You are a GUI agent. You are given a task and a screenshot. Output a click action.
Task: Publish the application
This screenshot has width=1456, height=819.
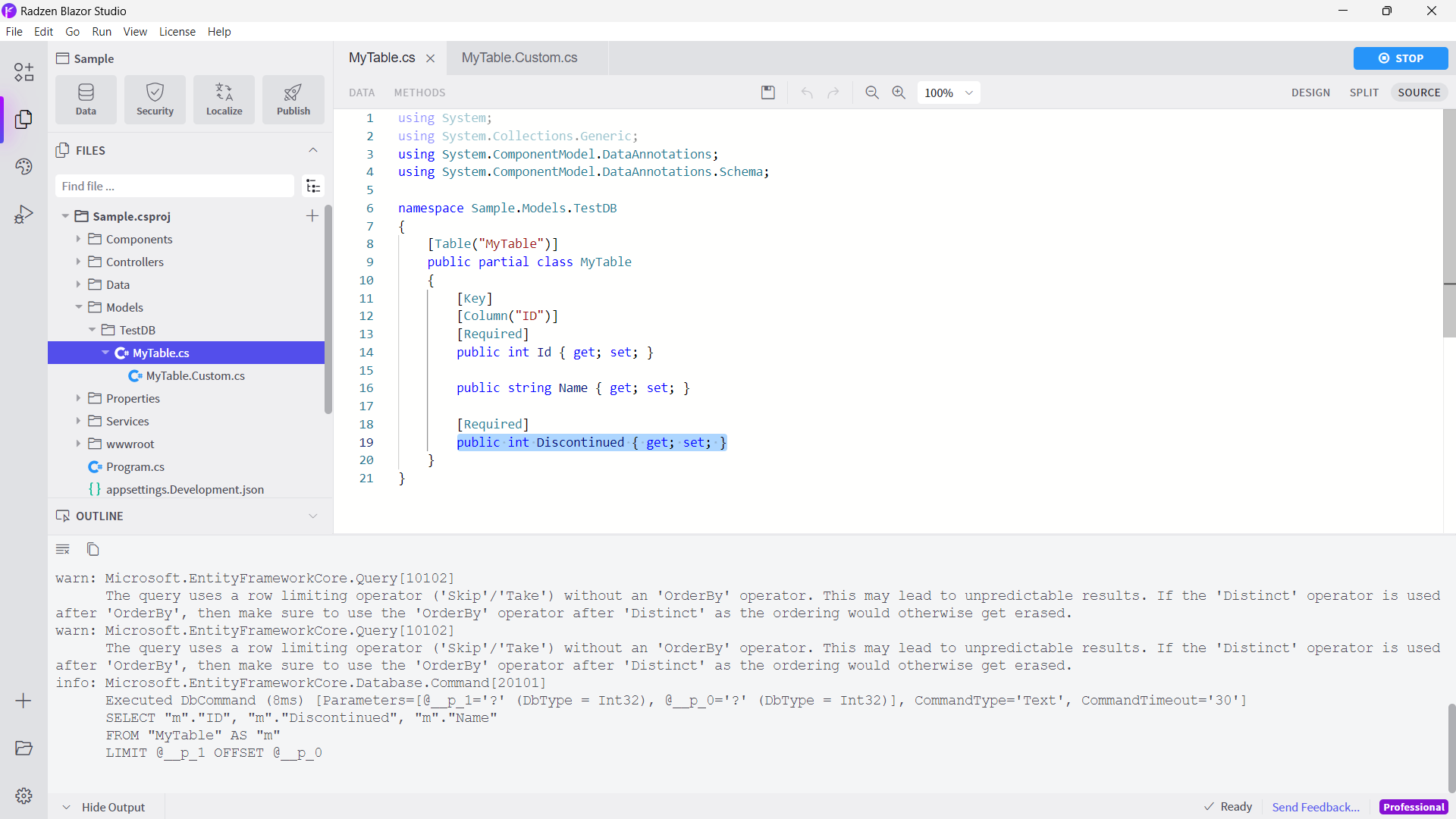[x=293, y=99]
